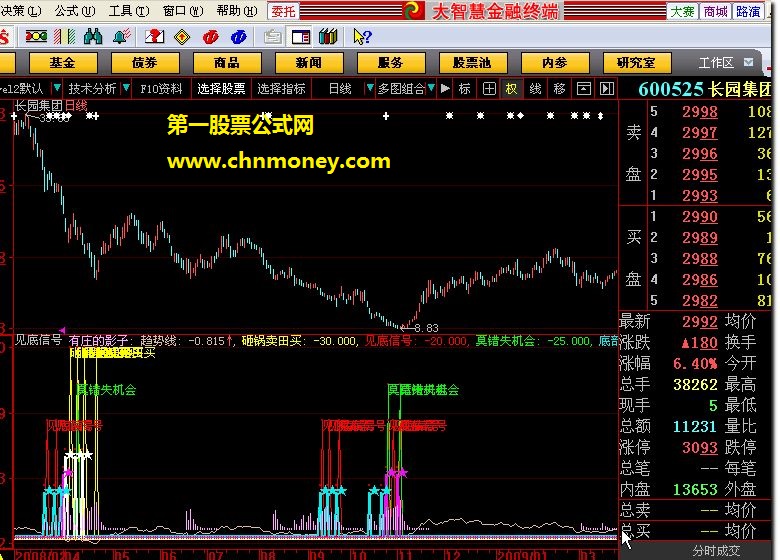Open the 工作区 workspace dropdown
This screenshot has width=780, height=560.
tap(748, 63)
